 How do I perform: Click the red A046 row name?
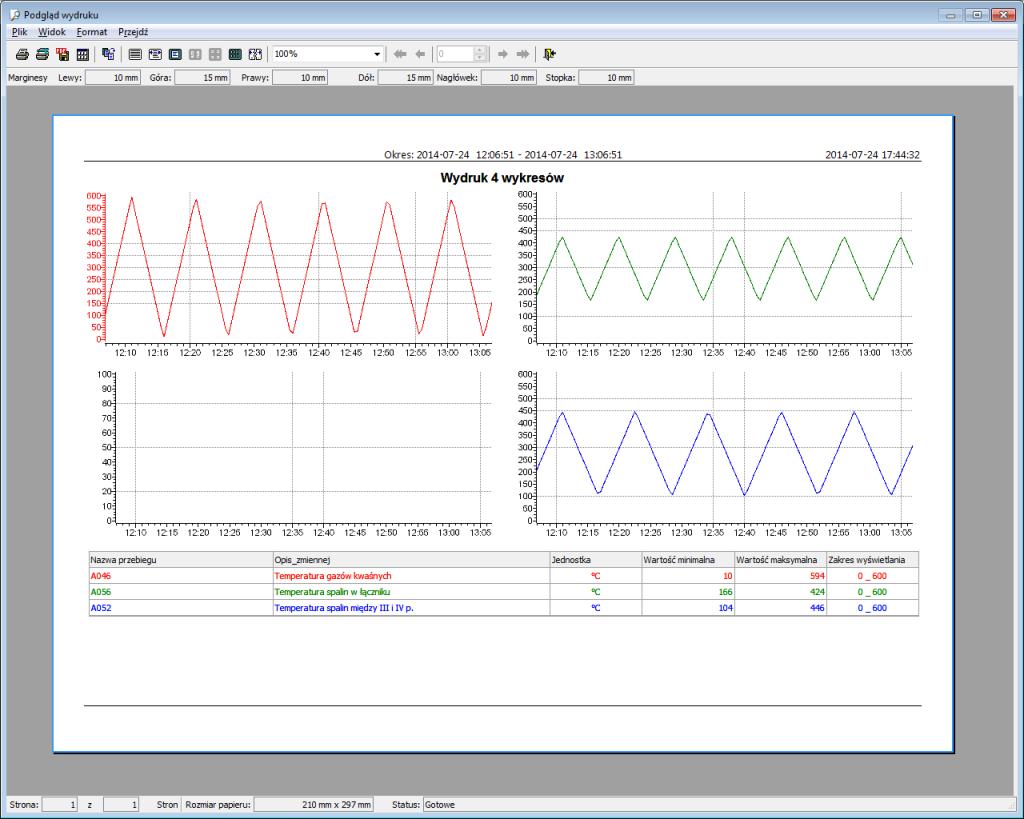pyautogui.click(x=101, y=576)
